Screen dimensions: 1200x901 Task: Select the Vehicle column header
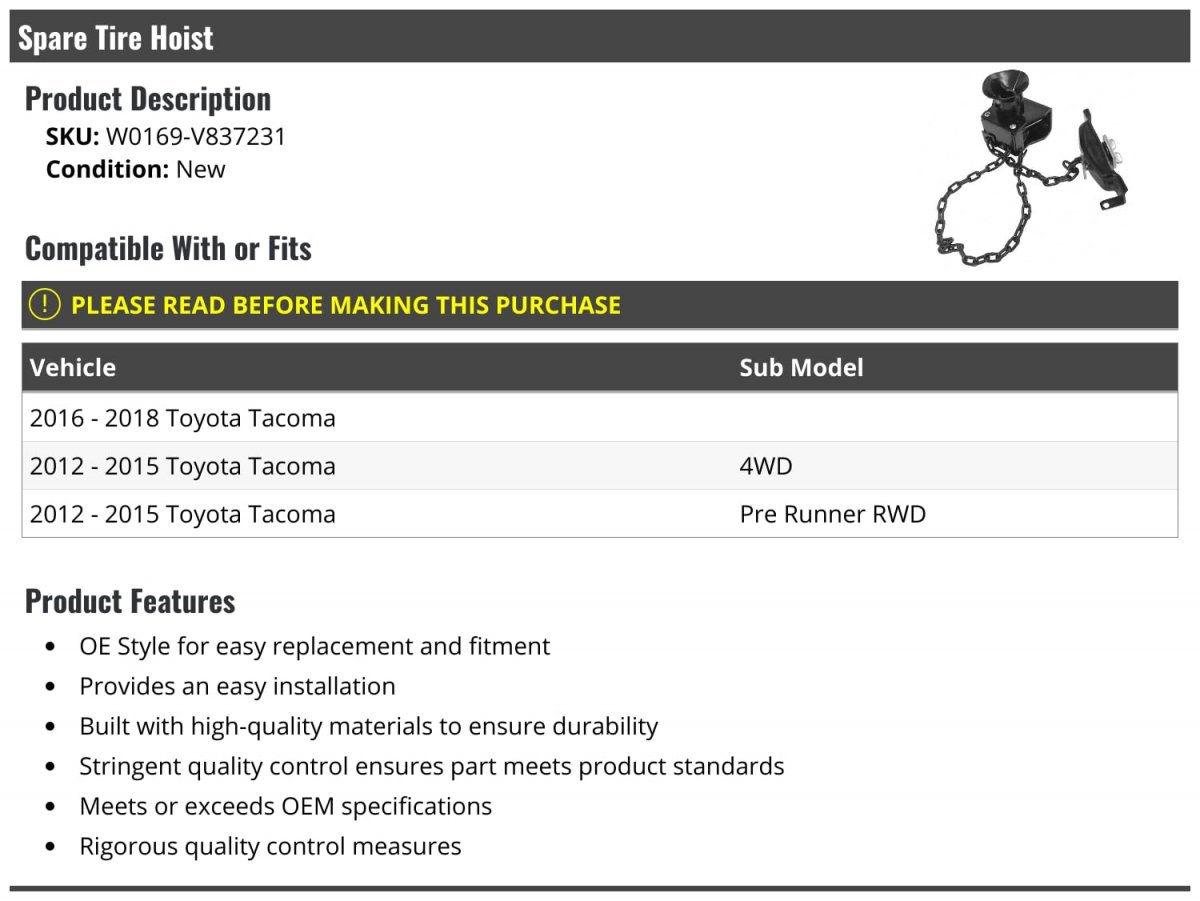(x=73, y=367)
